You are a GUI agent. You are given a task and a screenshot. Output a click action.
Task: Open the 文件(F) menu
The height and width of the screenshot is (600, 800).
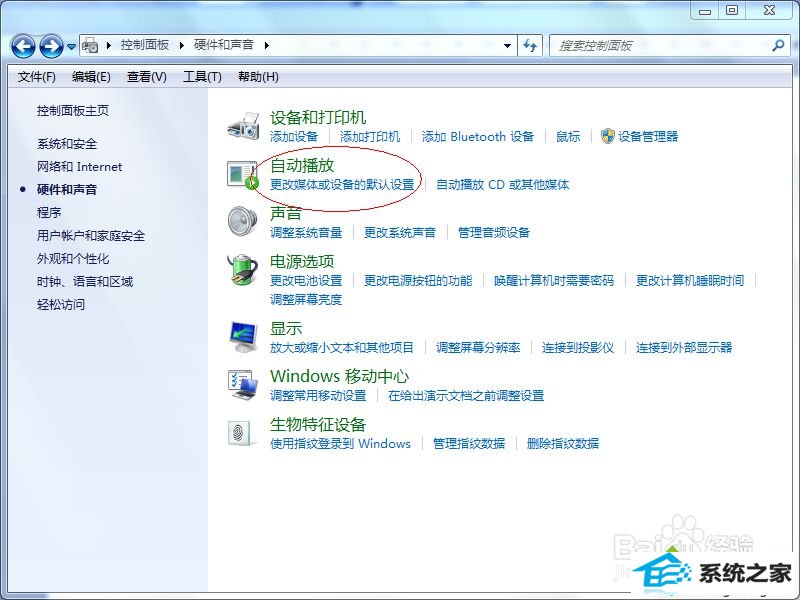click(x=37, y=77)
